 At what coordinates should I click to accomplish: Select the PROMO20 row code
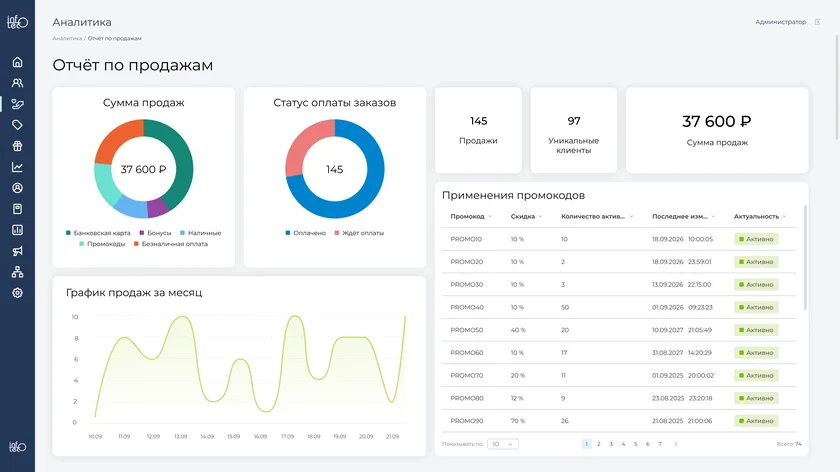coord(467,262)
